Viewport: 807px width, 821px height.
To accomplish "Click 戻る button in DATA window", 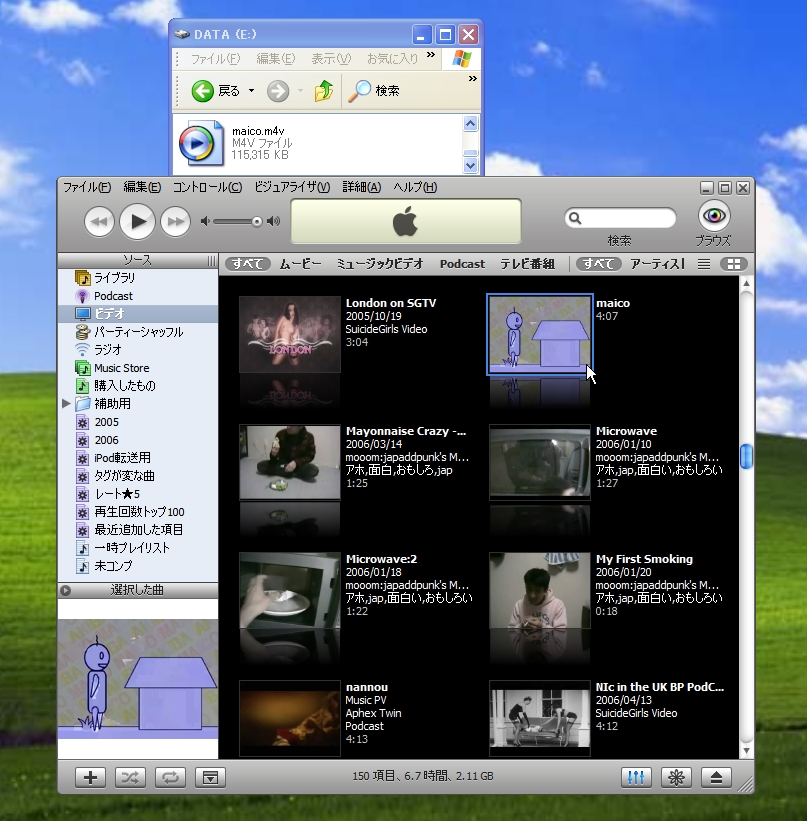I will pyautogui.click(x=215, y=91).
